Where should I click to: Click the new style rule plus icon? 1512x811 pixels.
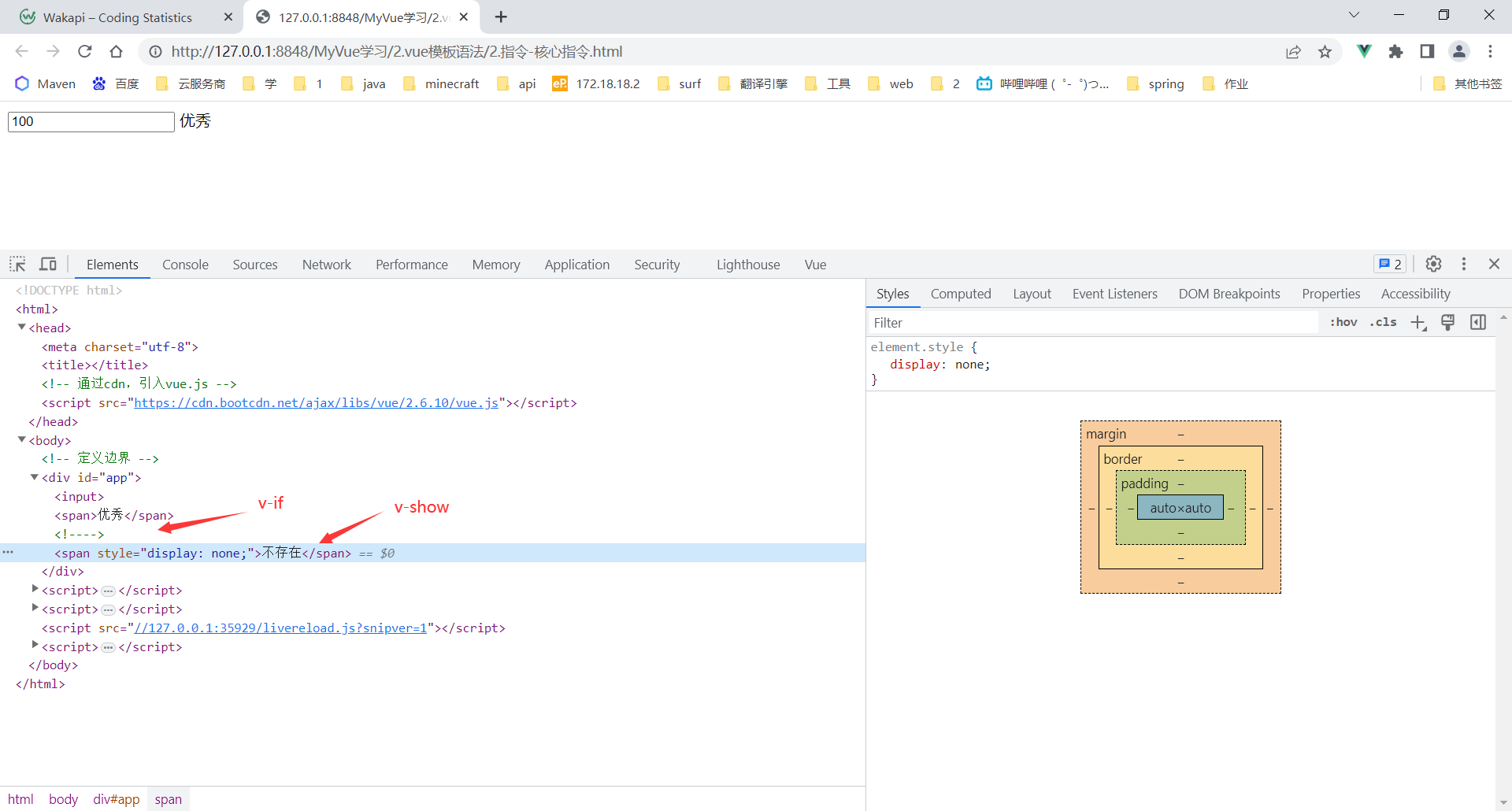pyautogui.click(x=1418, y=323)
